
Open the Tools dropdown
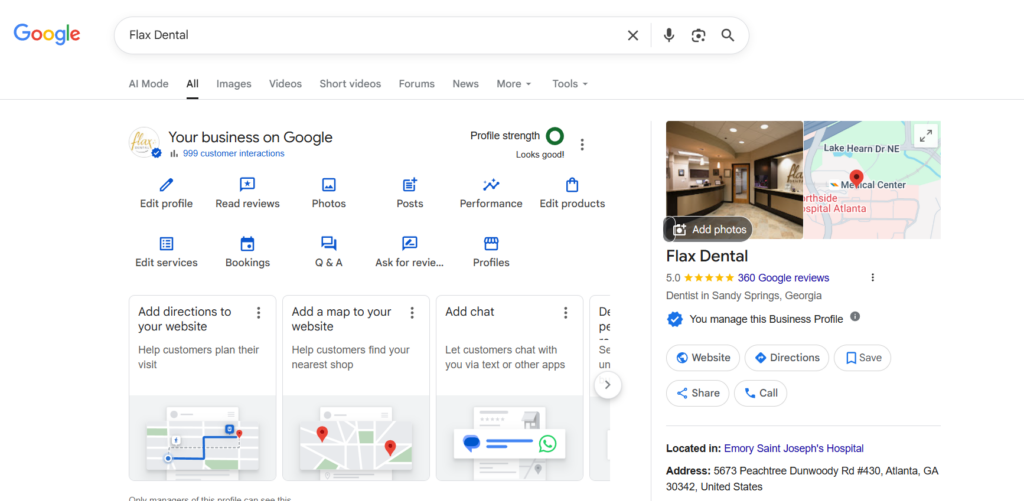[570, 84]
